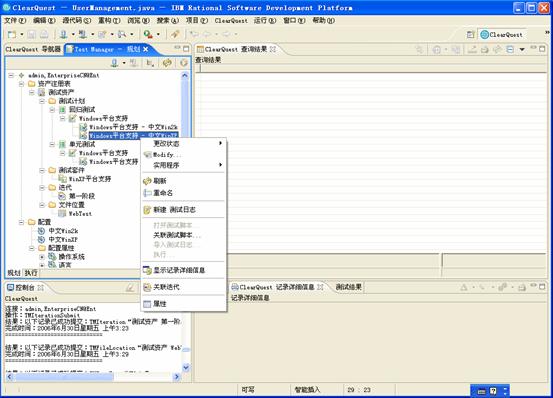Click the console horizontal scrollbar thumb
This screenshot has height=398, width=553.
(x=64, y=377)
